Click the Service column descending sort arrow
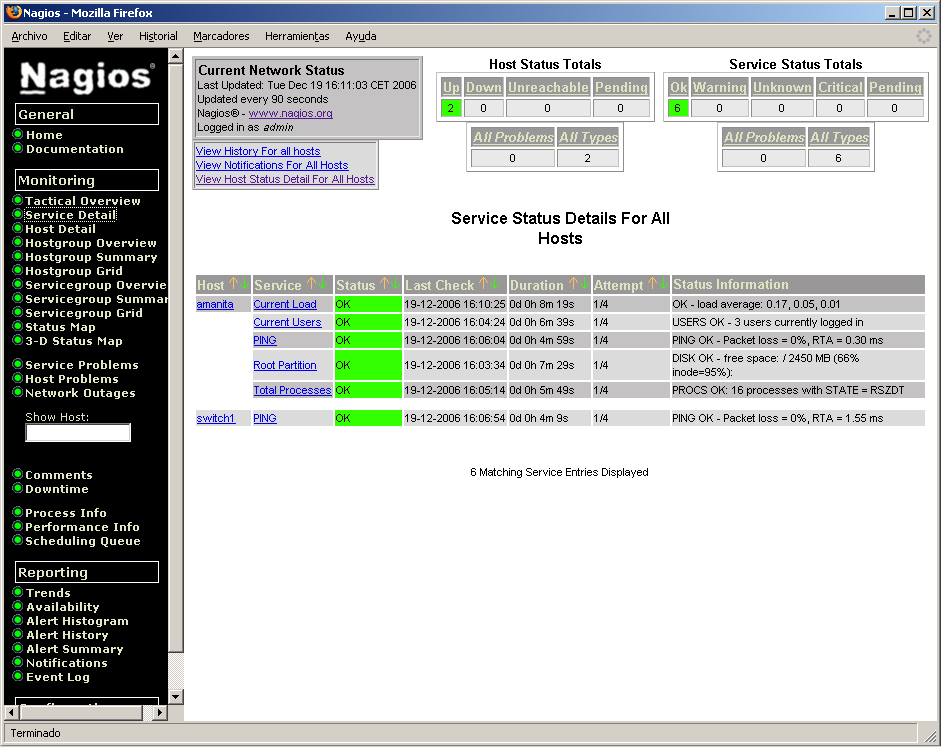941x747 pixels. pos(322,283)
